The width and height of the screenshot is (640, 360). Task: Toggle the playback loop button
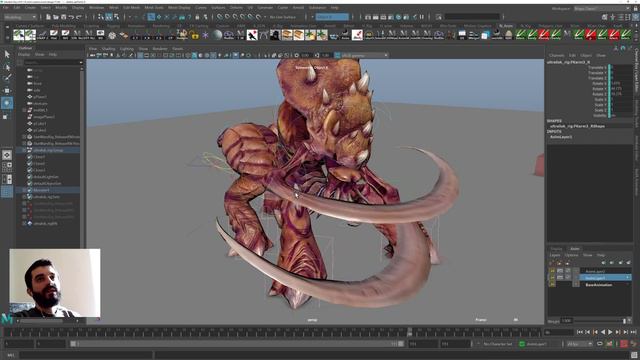pyautogui.click(x=599, y=344)
